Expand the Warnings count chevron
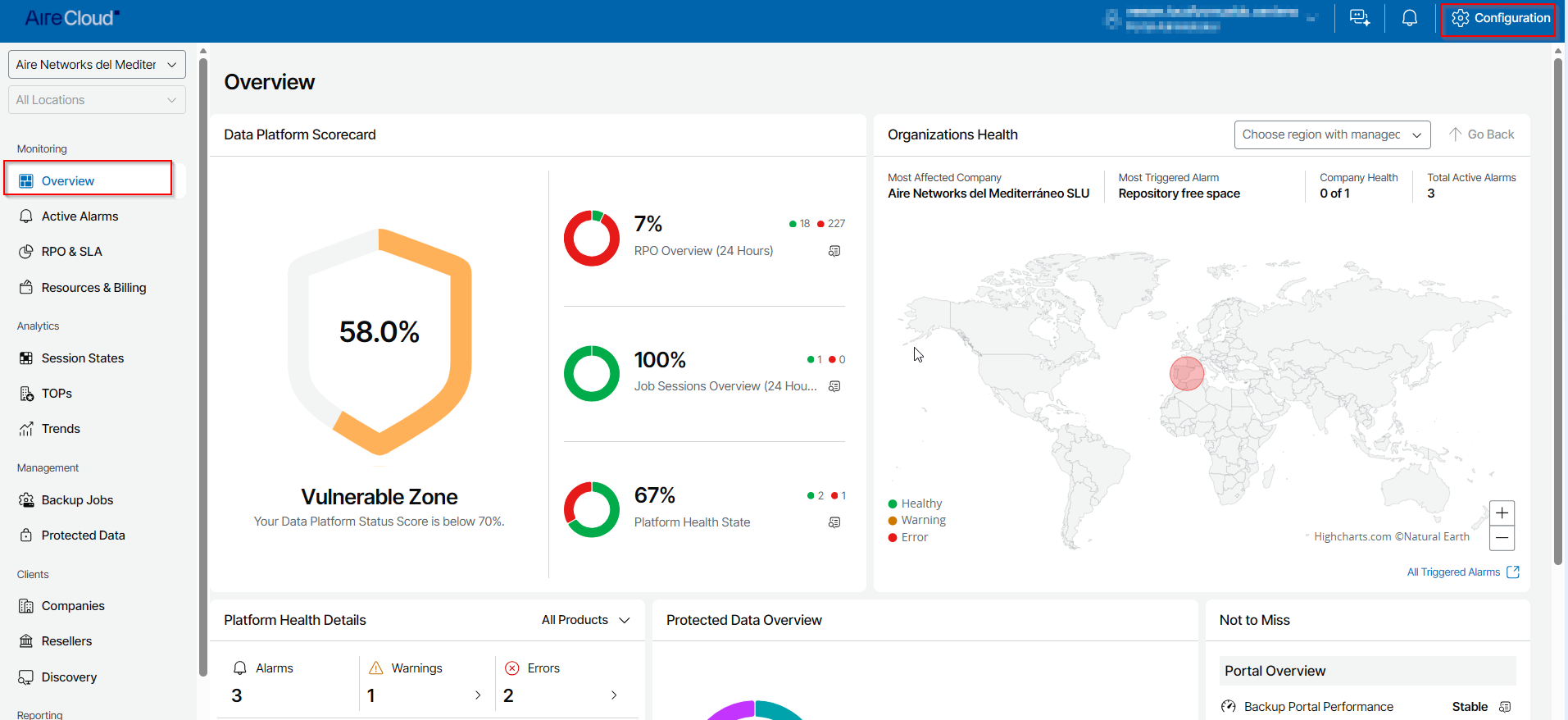1568x720 pixels. point(478,695)
